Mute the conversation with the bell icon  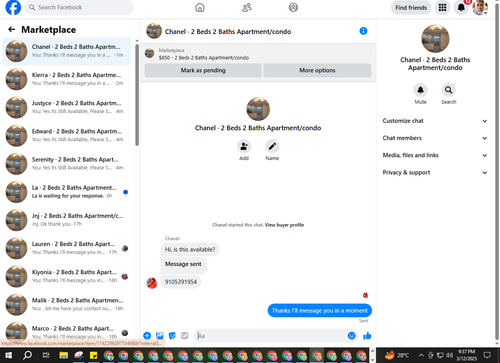click(421, 90)
